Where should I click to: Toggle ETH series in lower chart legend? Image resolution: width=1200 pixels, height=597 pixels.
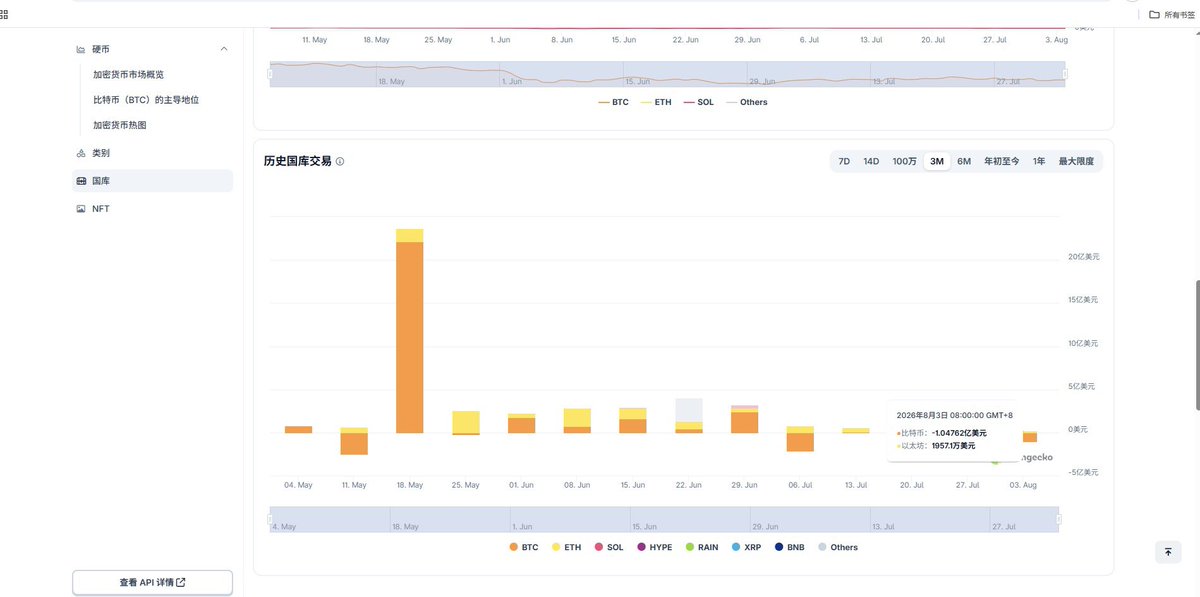[566, 547]
